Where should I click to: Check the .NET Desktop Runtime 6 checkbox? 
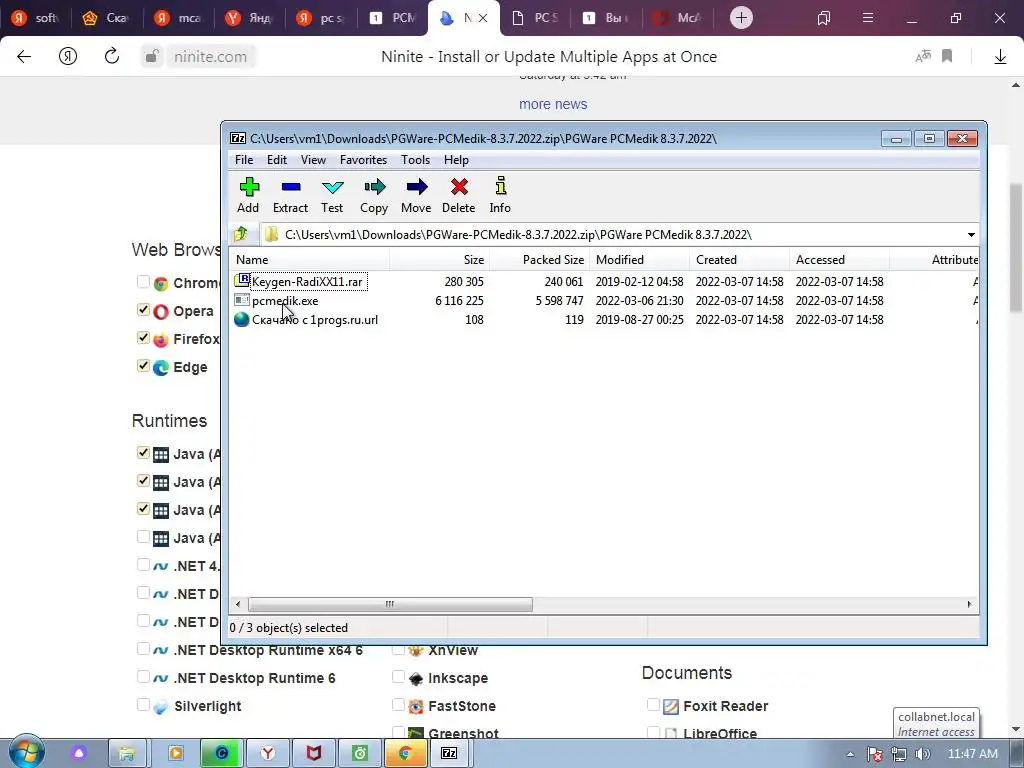(143, 677)
